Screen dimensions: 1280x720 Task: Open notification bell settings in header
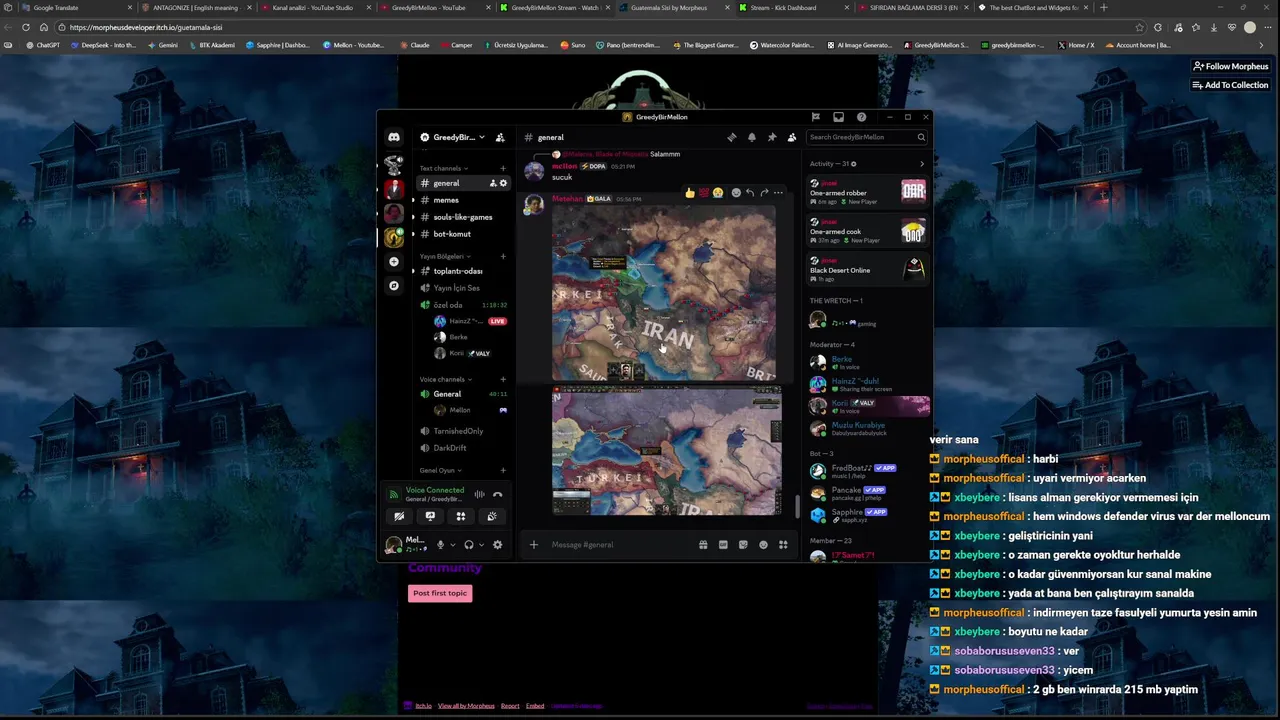[x=752, y=137]
